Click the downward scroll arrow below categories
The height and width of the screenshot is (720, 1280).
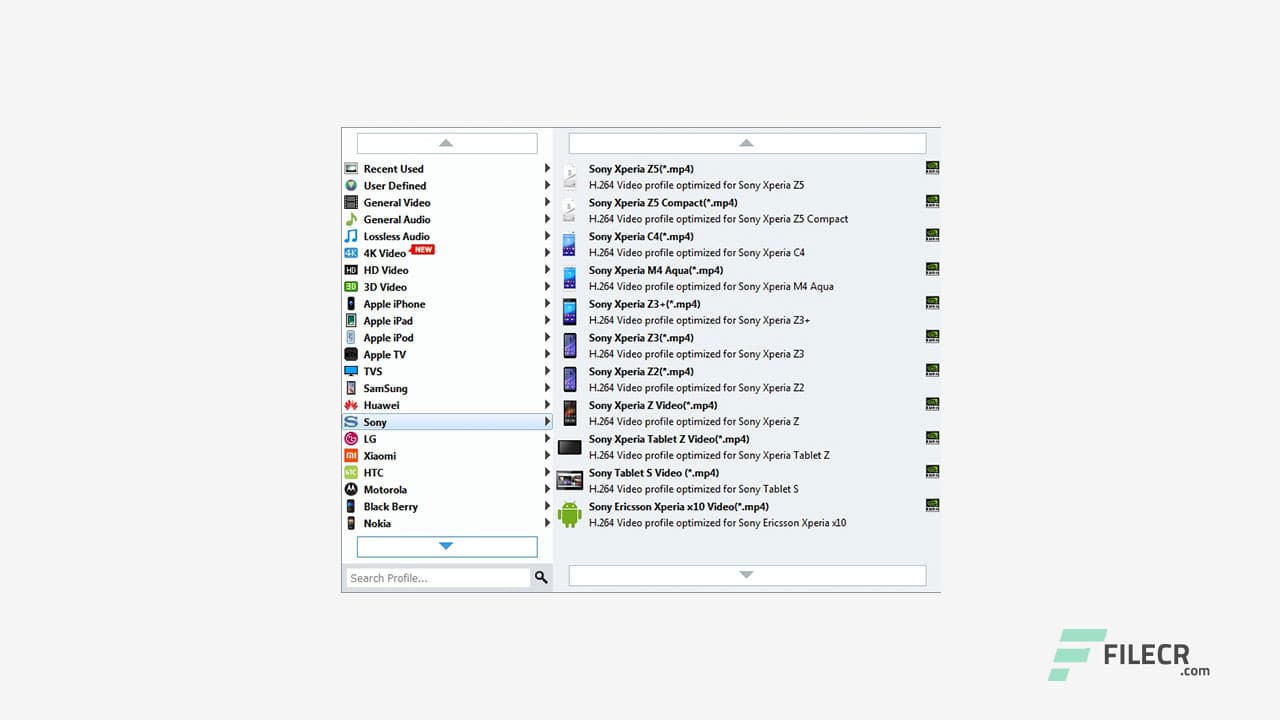click(446, 546)
